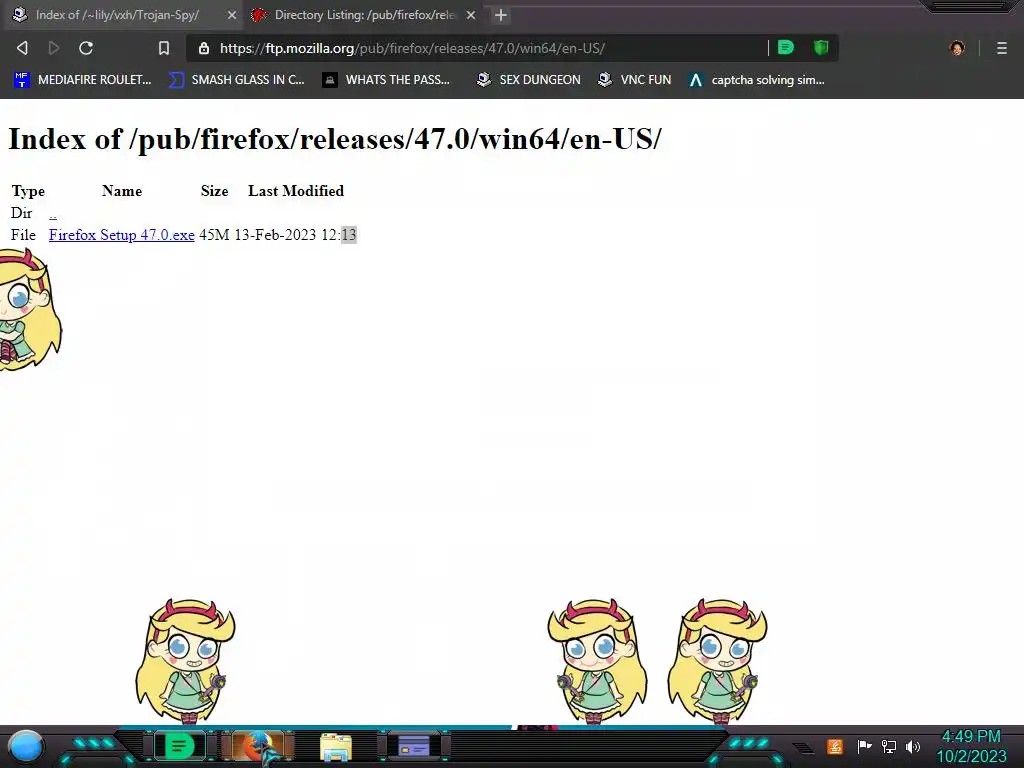Close the Directory Listing tab
This screenshot has height=768, width=1024.
pyautogui.click(x=471, y=14)
